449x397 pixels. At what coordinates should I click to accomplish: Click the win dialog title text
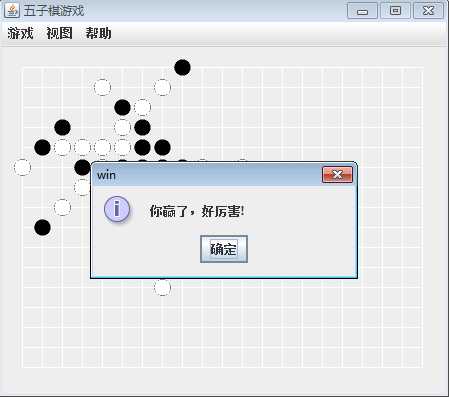pyautogui.click(x=106, y=175)
